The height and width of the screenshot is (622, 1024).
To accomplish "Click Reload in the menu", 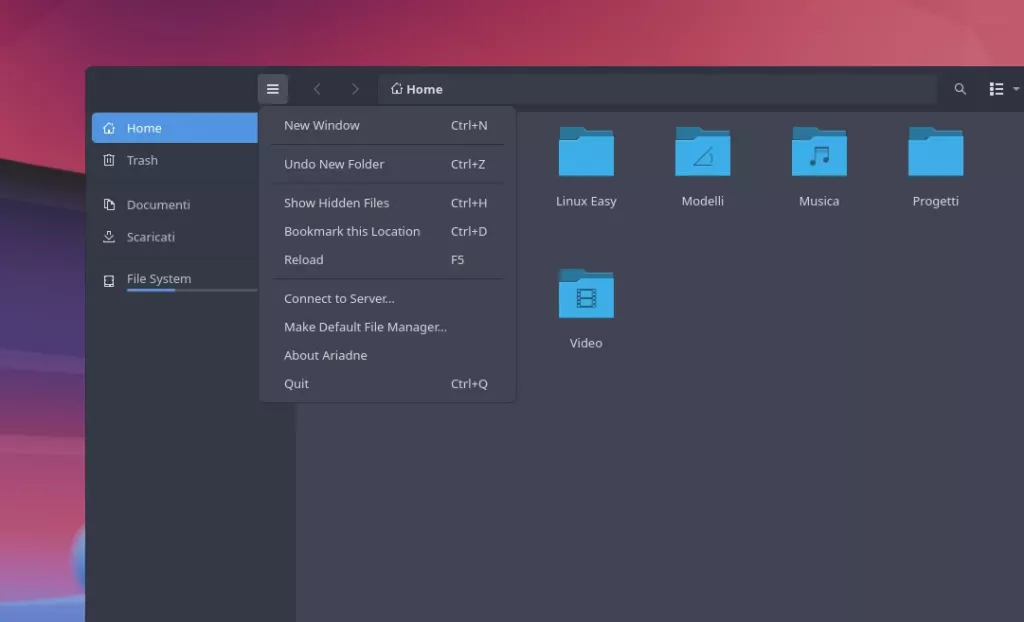I will coord(387,259).
